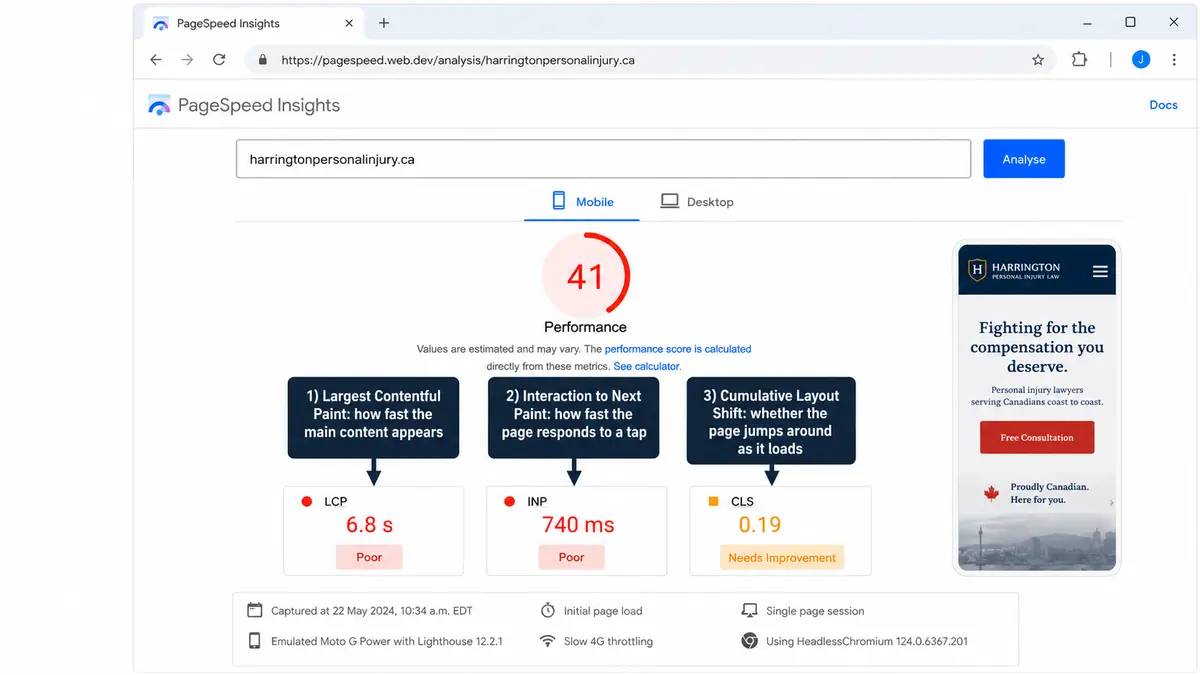Click the Harrington shield logo in the site preview
Viewport: 1200px width, 675px height.
977,270
